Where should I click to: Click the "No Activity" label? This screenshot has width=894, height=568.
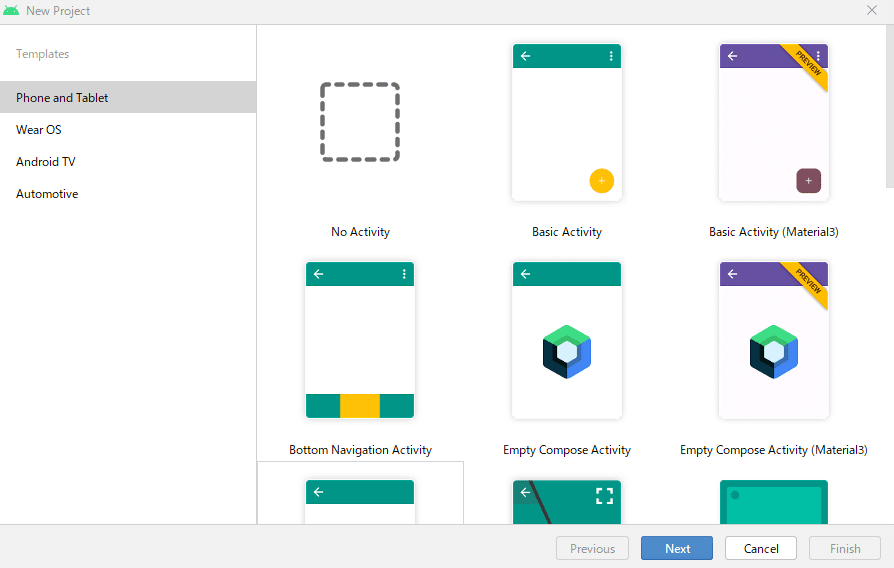point(360,232)
